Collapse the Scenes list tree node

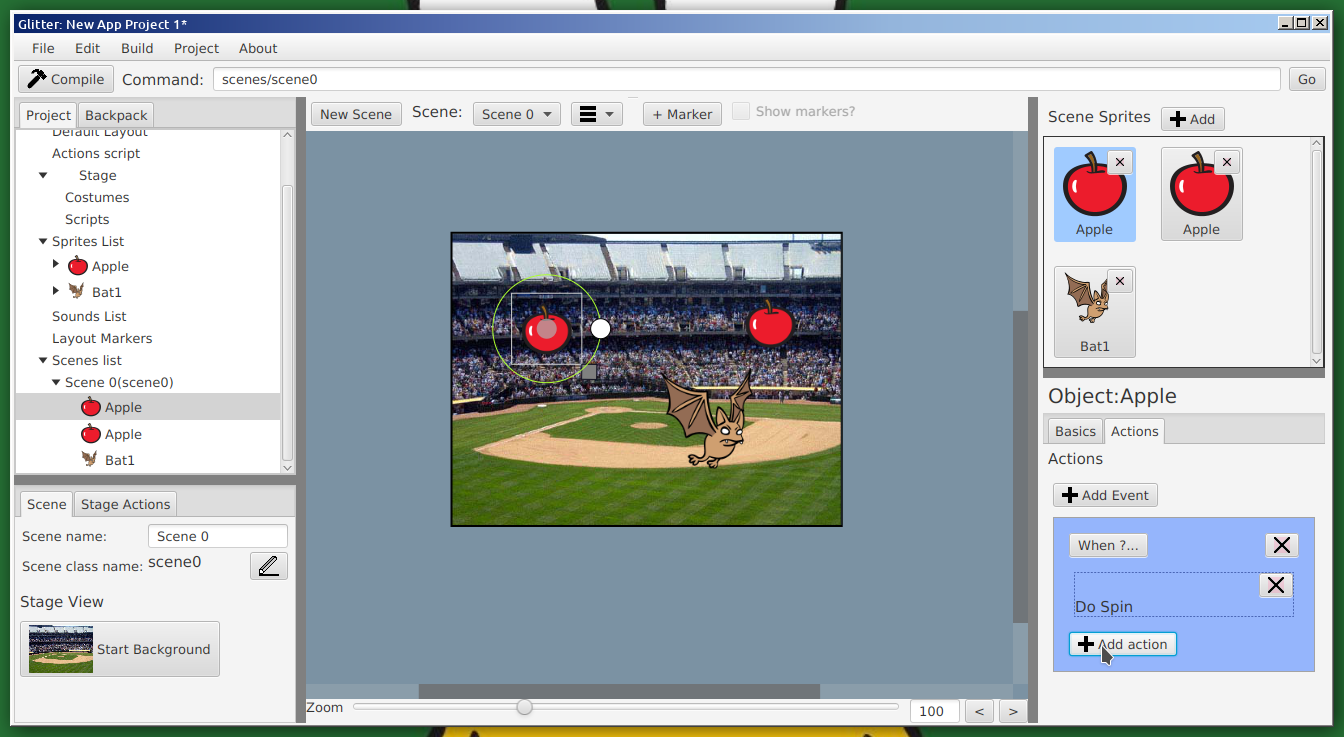tap(43, 360)
